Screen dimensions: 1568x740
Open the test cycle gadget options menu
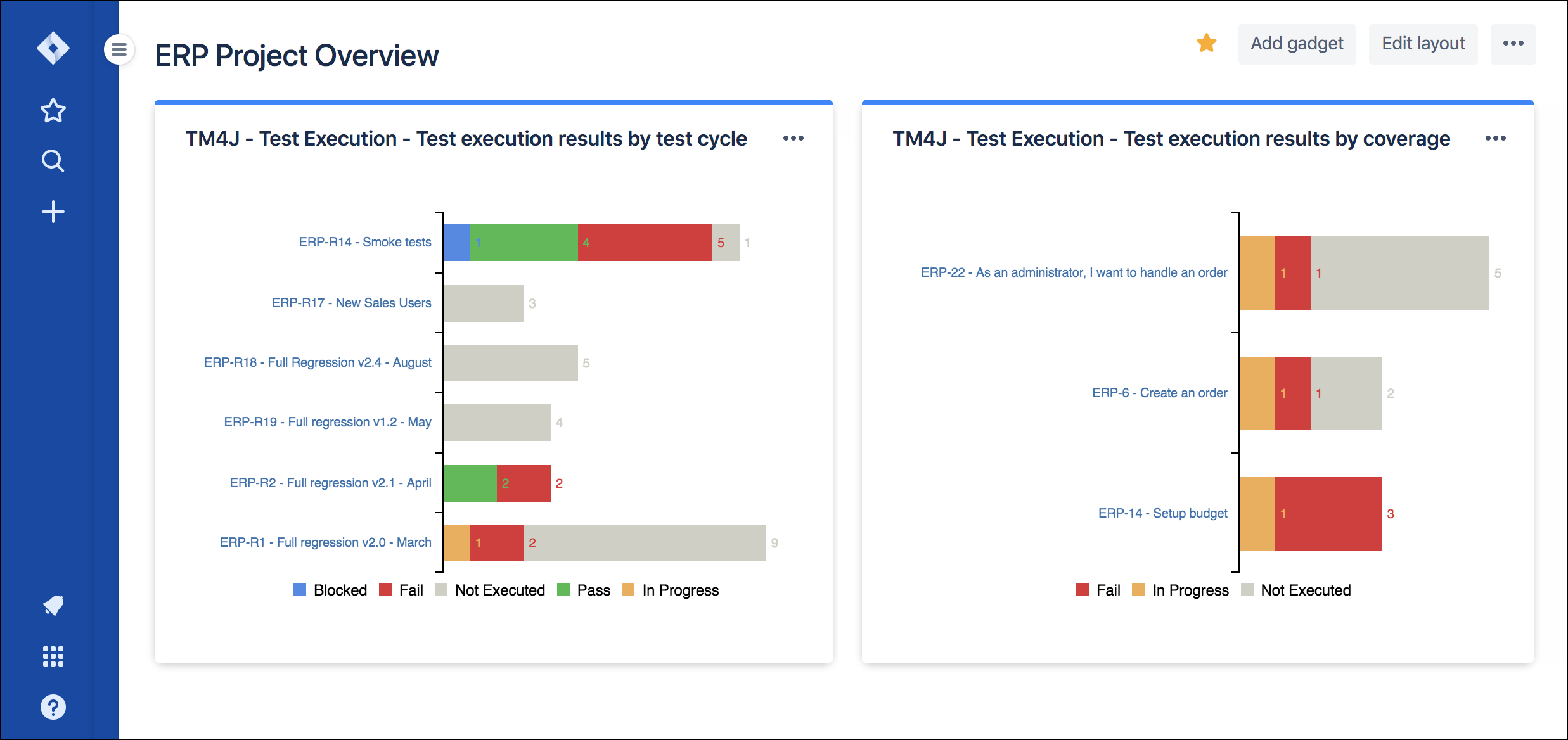click(x=794, y=138)
